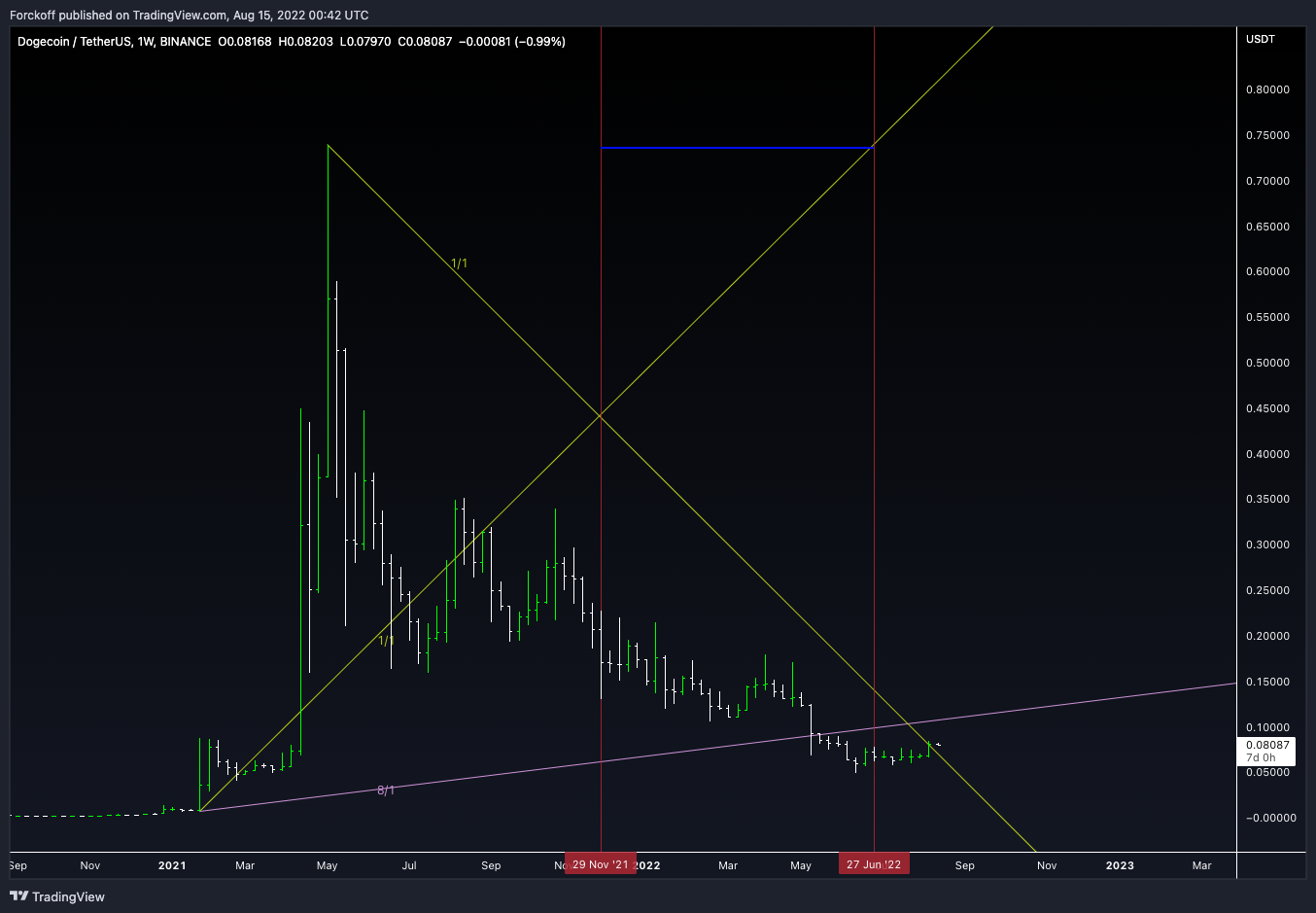1316x913 pixels.
Task: Click the May 2021 time axis label
Action: coord(328,865)
